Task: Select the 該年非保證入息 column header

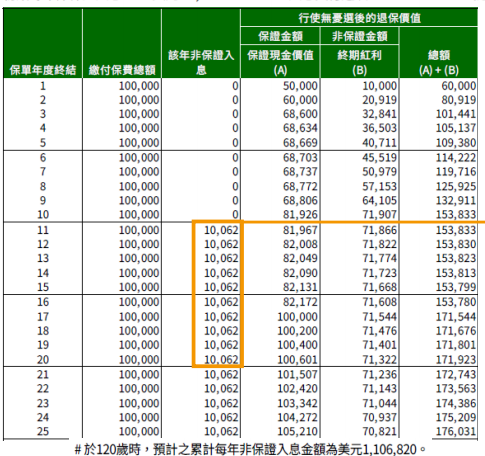Action: pyautogui.click(x=201, y=62)
